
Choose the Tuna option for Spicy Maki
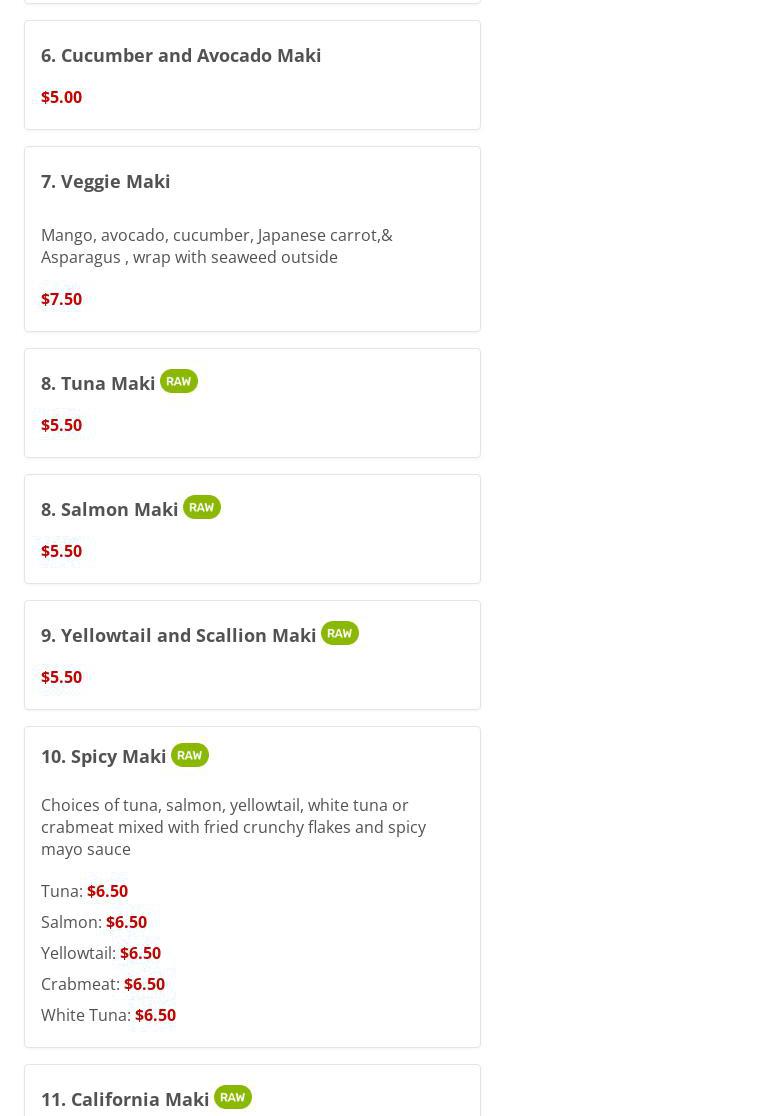[x=84, y=891]
